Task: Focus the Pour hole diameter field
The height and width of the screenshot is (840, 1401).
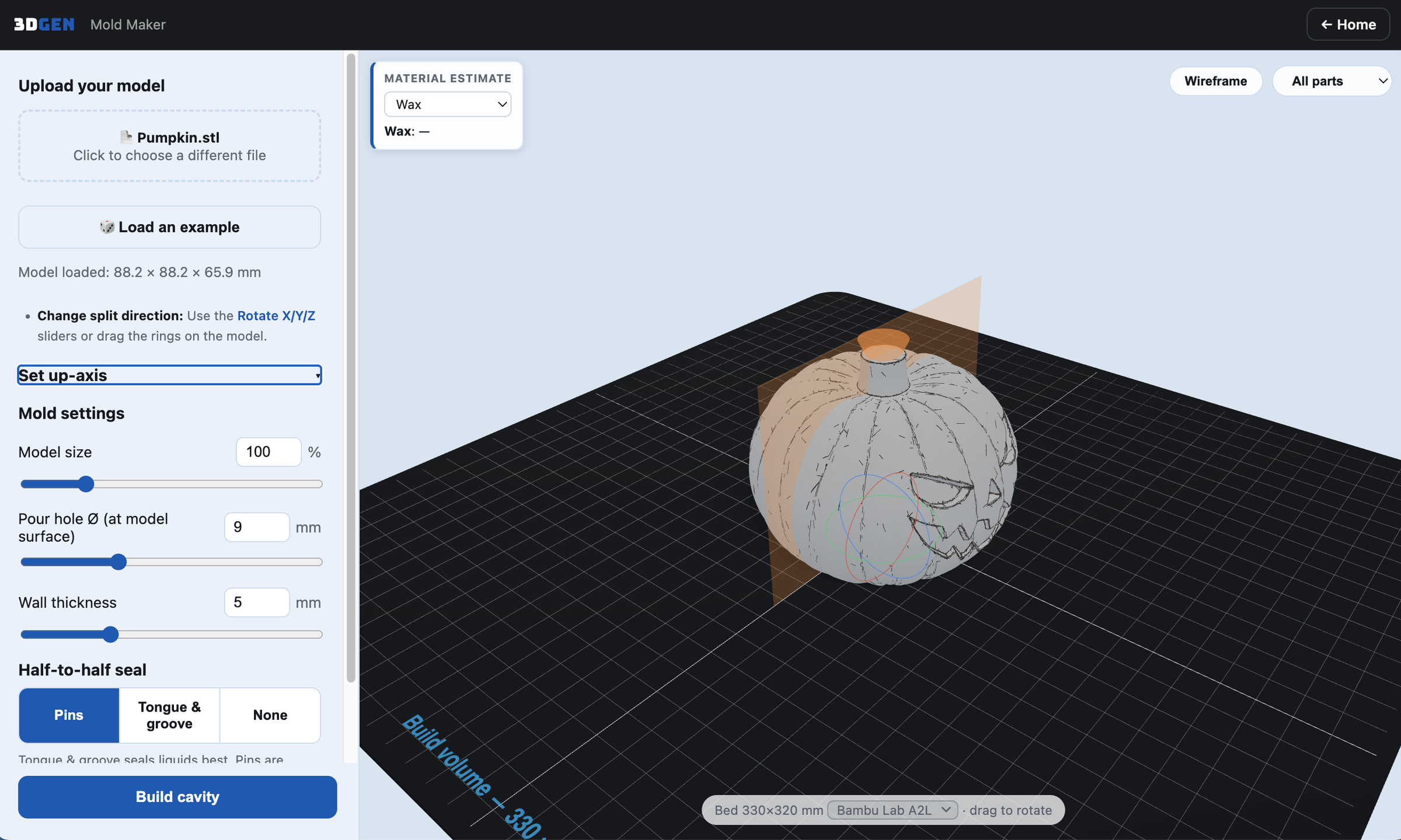Action: [257, 527]
